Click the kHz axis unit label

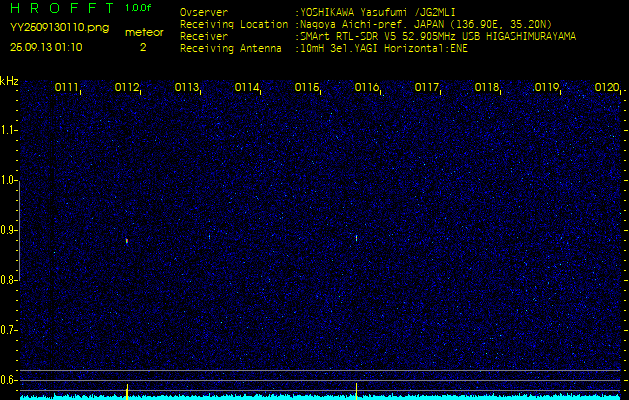pos(9,81)
